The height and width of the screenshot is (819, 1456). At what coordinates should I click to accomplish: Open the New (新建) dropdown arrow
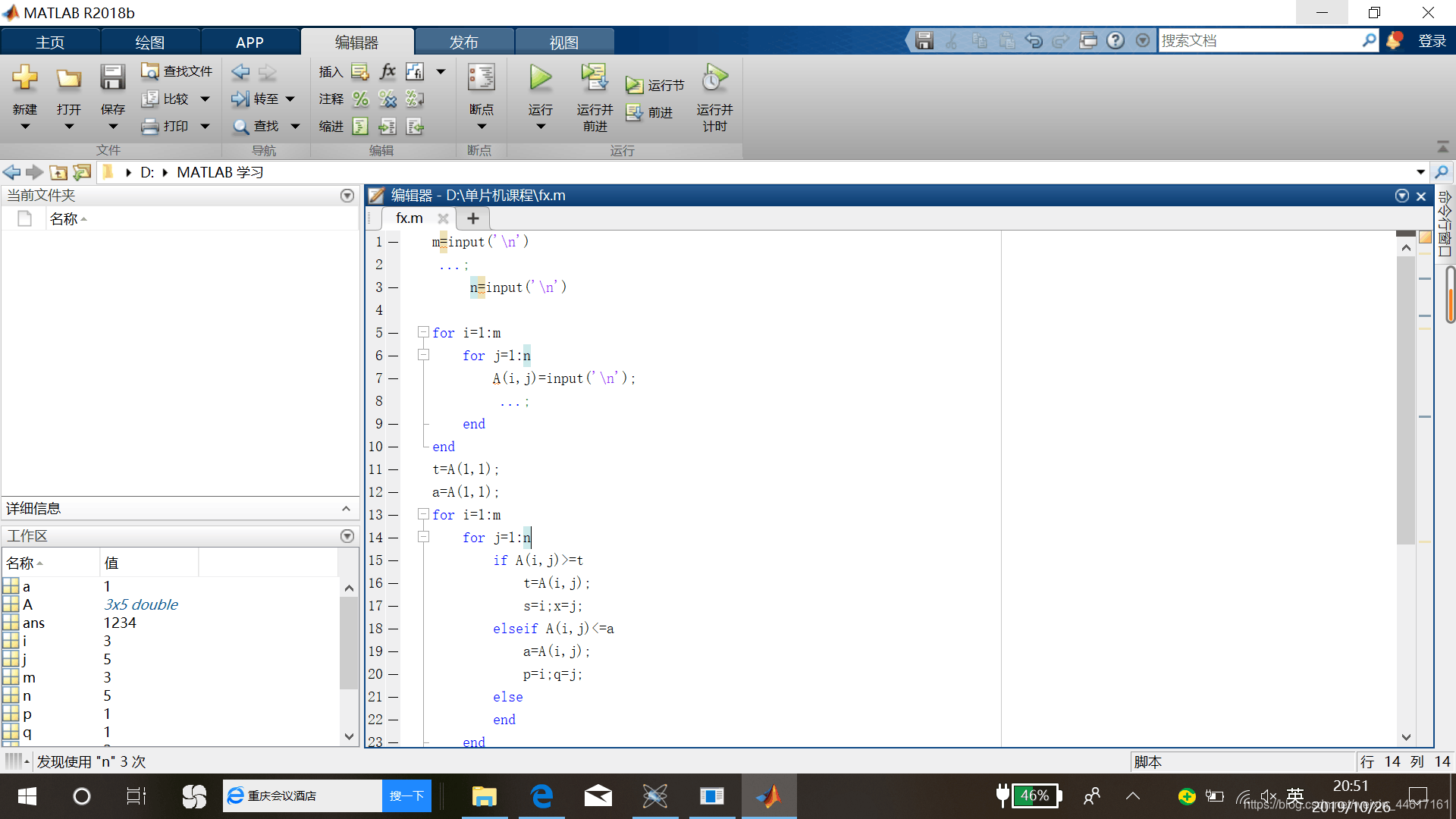click(x=25, y=127)
